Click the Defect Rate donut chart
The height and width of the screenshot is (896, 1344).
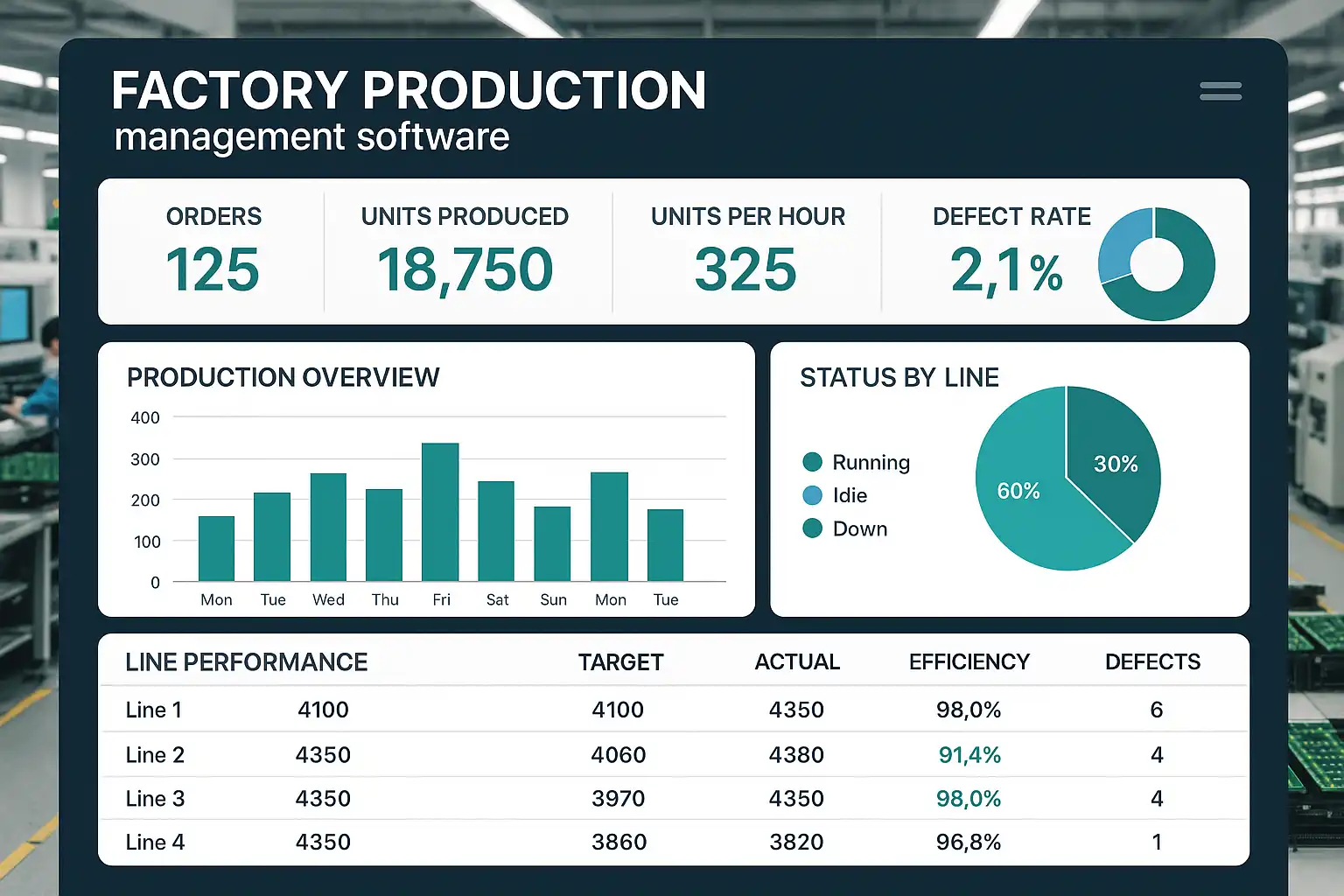point(1156,264)
